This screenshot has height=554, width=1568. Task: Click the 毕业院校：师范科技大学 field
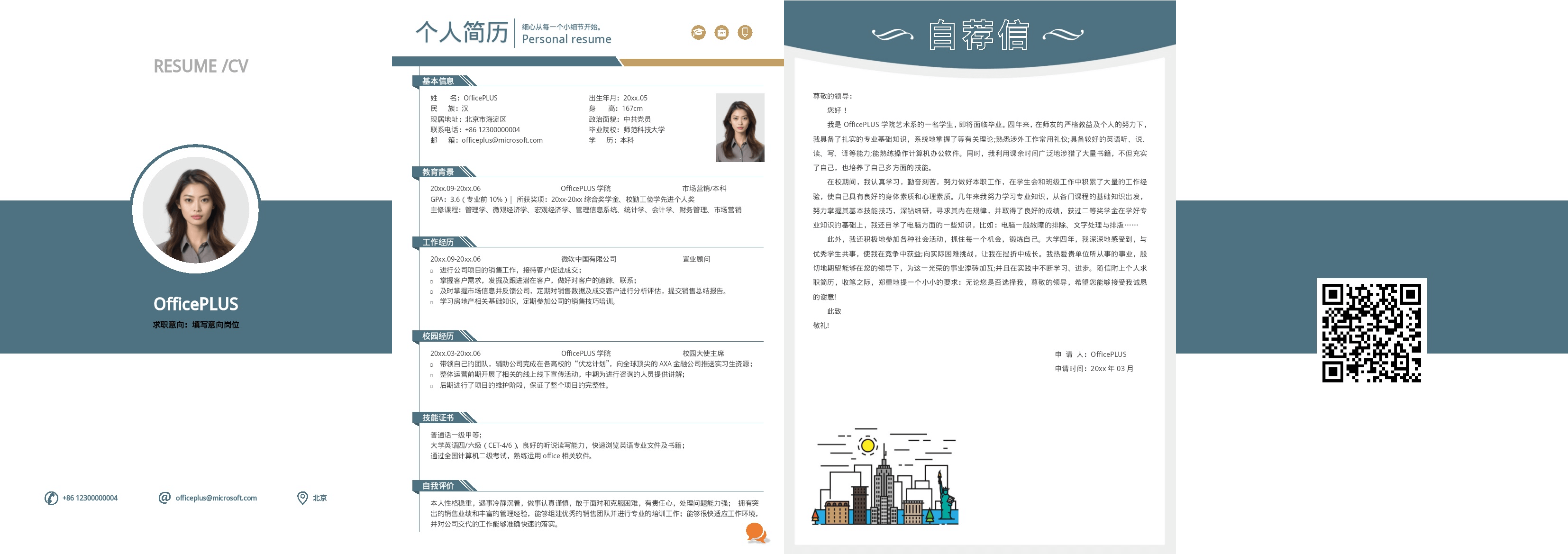point(626,130)
